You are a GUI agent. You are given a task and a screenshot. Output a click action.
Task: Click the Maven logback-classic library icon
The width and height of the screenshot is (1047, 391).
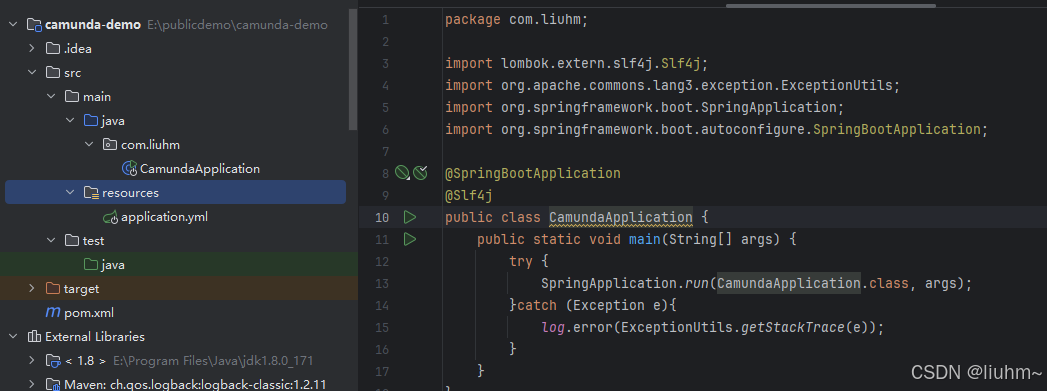tap(53, 385)
